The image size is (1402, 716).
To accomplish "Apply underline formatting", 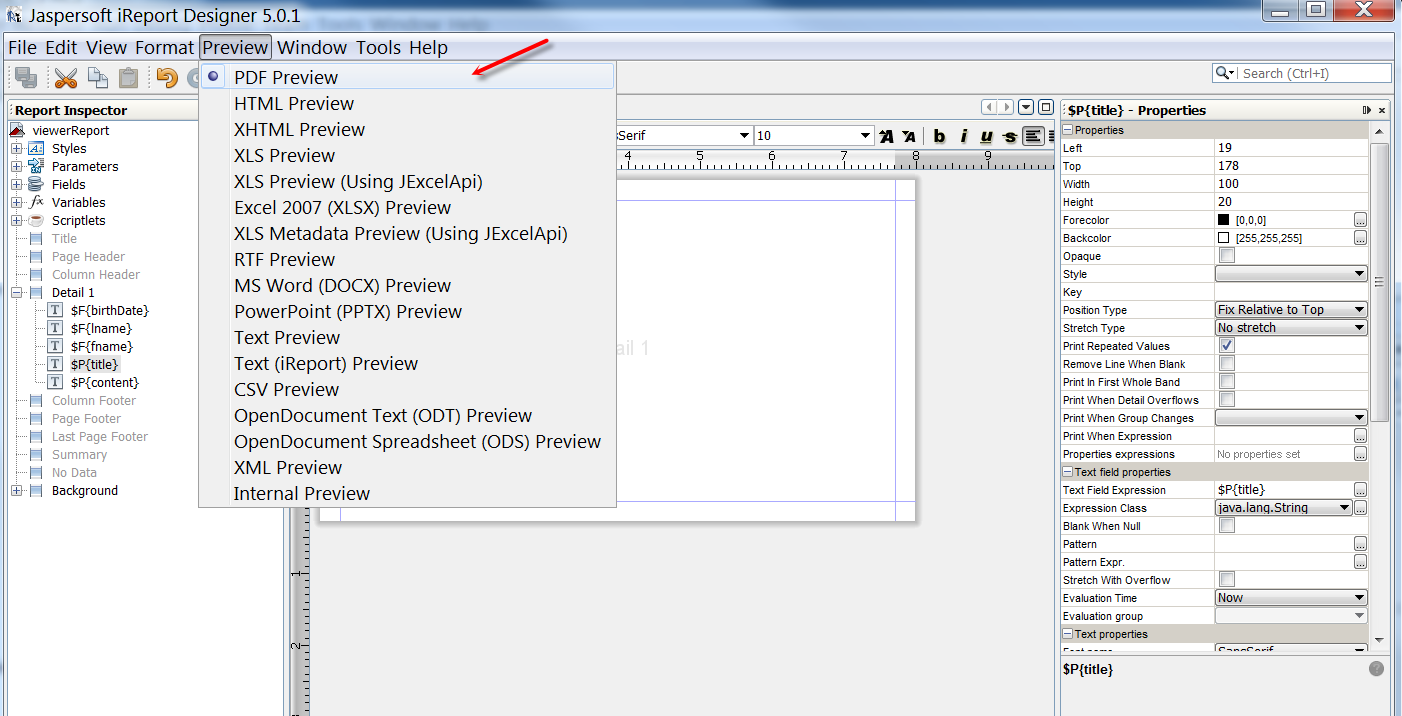I will point(985,135).
